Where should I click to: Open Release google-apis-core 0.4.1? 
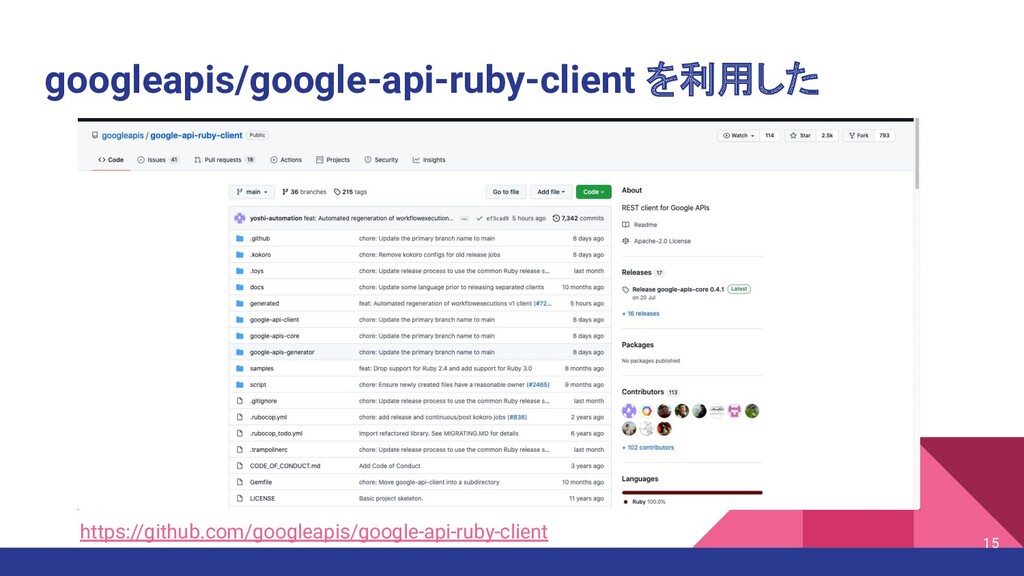678,289
